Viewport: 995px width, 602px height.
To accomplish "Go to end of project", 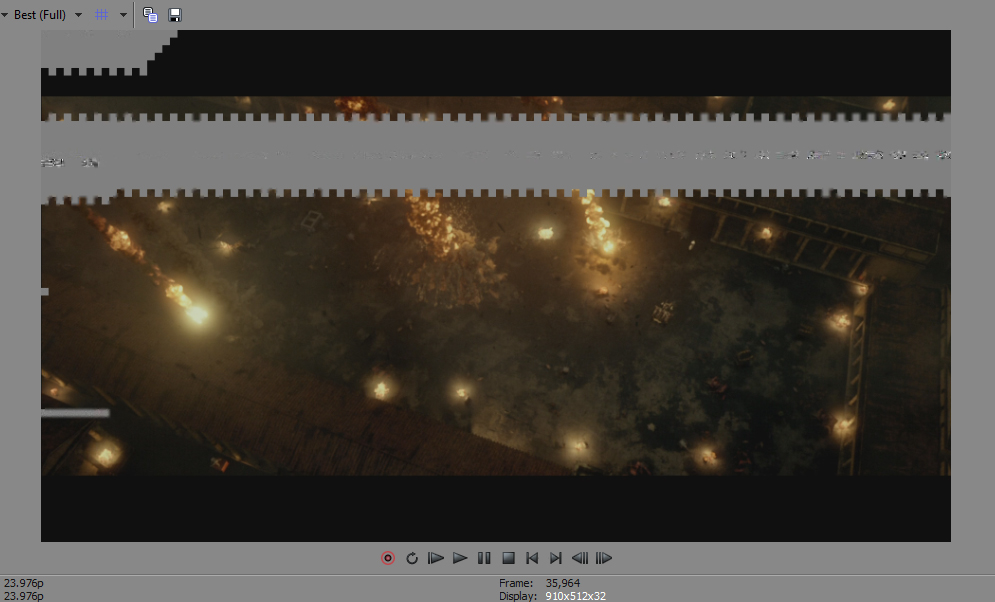I will tap(556, 558).
